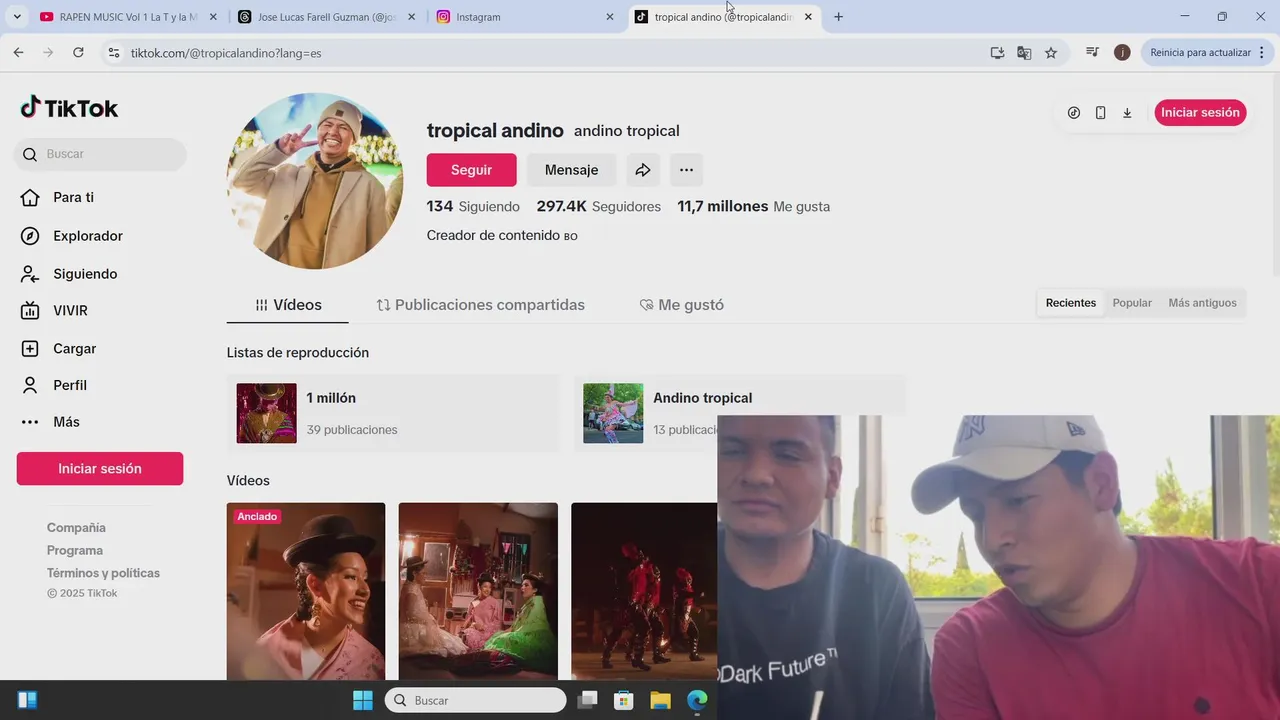Click the browser reload button

tap(78, 52)
